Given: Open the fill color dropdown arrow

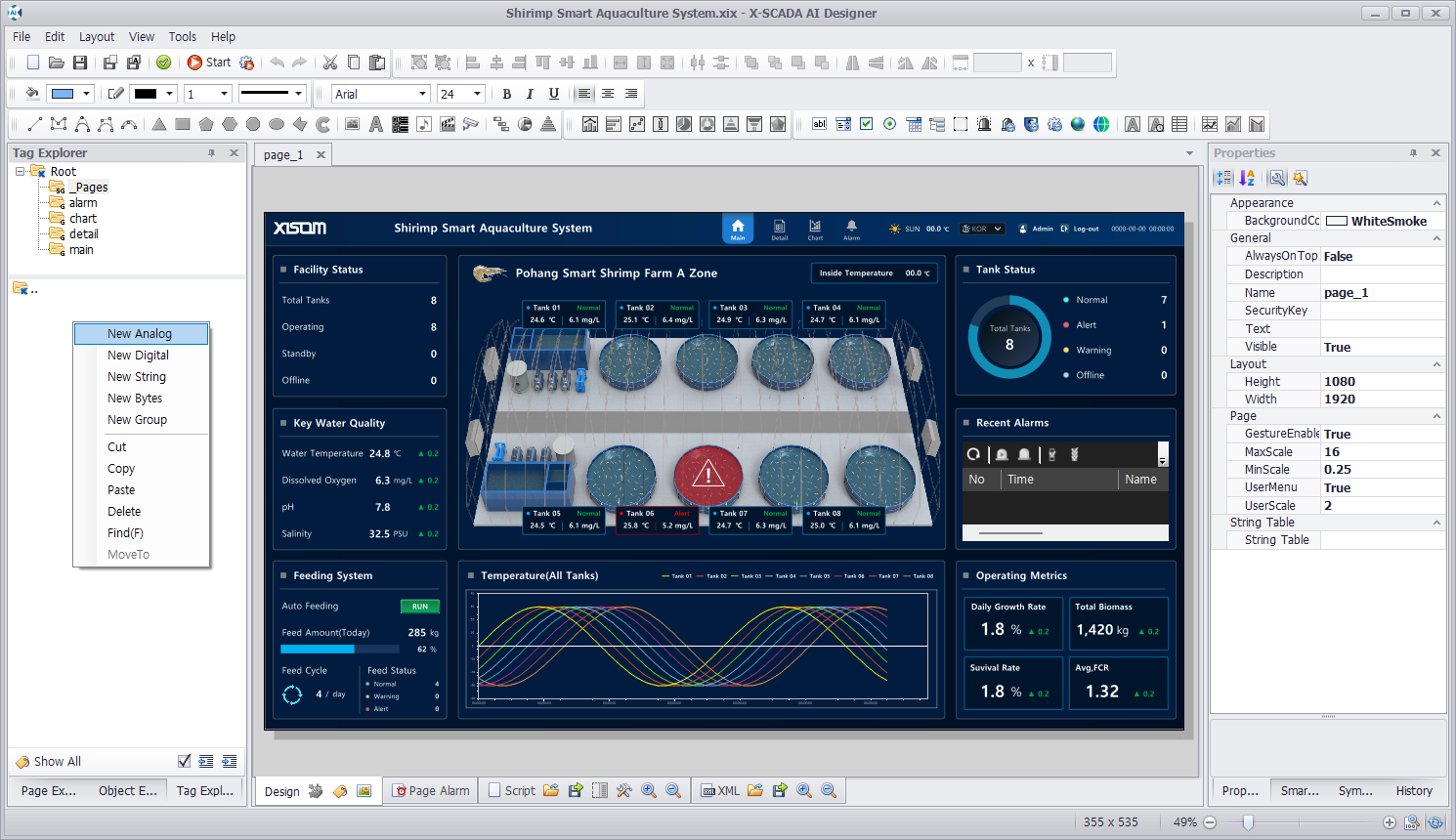Looking at the screenshot, I should coord(87,94).
